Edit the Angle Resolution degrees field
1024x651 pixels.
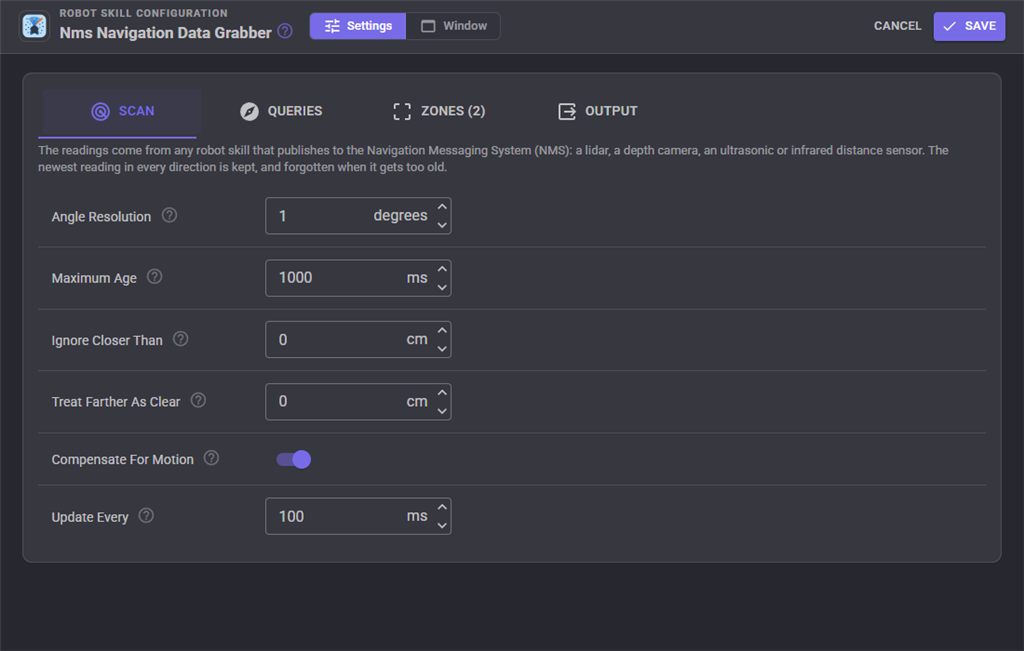coord(358,215)
